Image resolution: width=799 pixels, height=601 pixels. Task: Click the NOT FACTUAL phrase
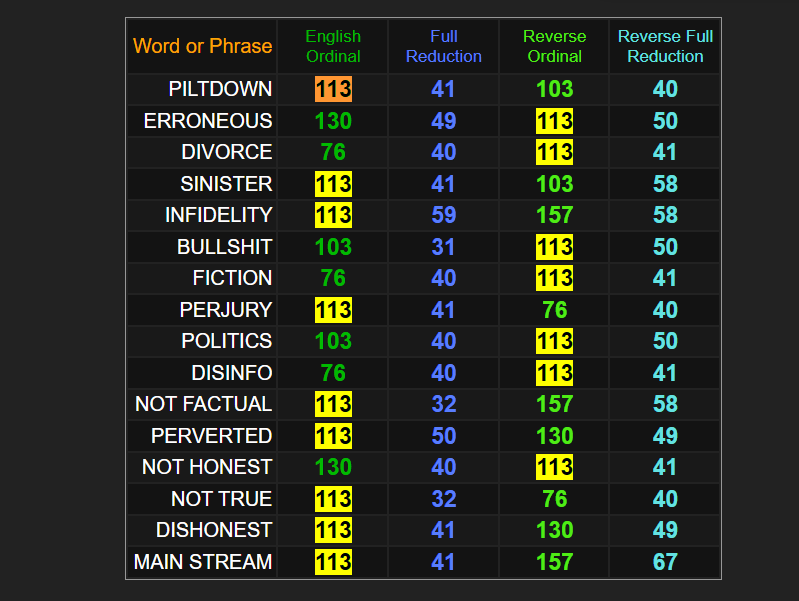coord(204,404)
